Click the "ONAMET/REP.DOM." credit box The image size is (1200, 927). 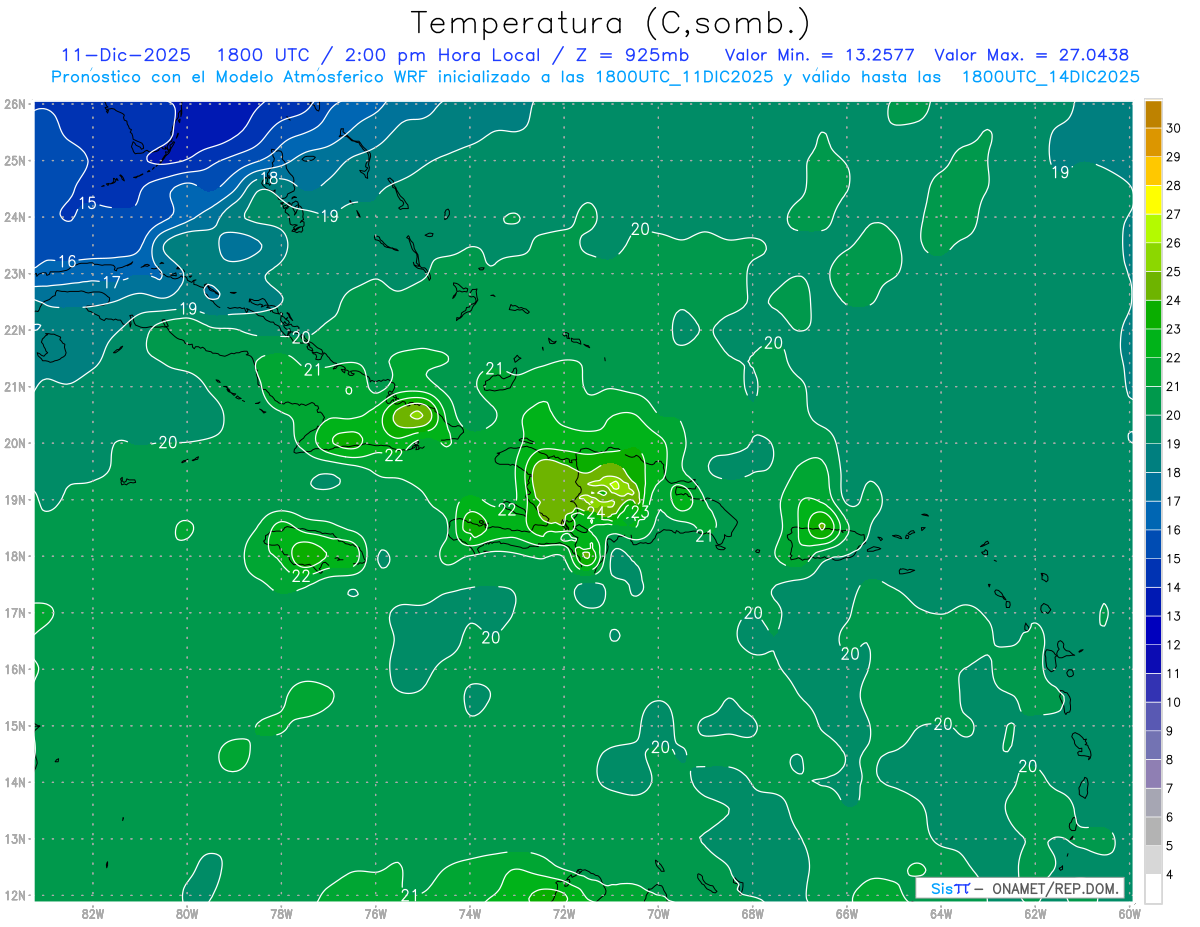click(1020, 889)
